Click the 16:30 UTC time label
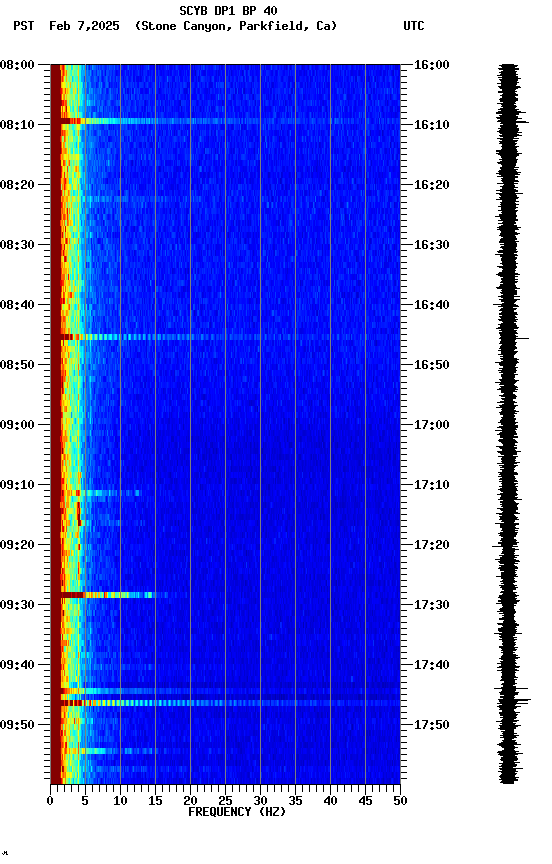The width and height of the screenshot is (552, 864). 432,245
